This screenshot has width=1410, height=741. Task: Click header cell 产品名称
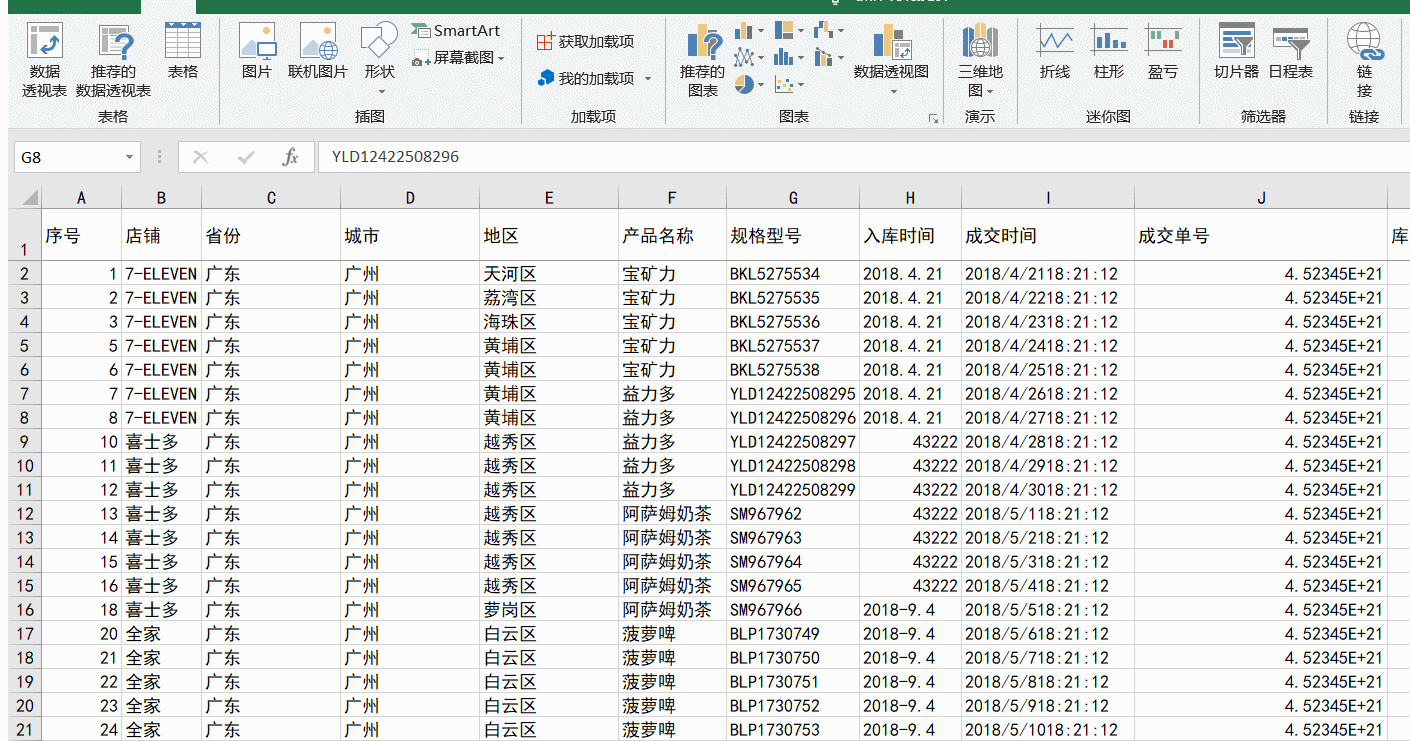(673, 236)
